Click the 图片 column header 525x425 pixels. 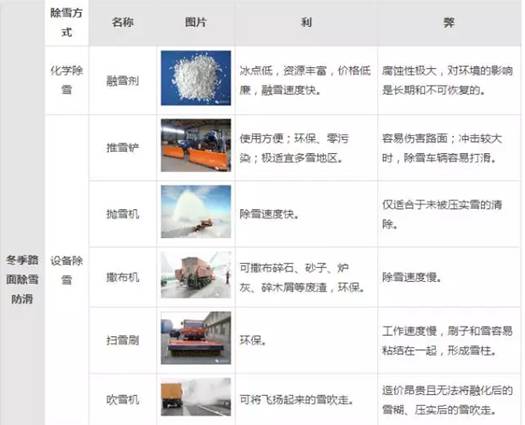[x=196, y=23]
